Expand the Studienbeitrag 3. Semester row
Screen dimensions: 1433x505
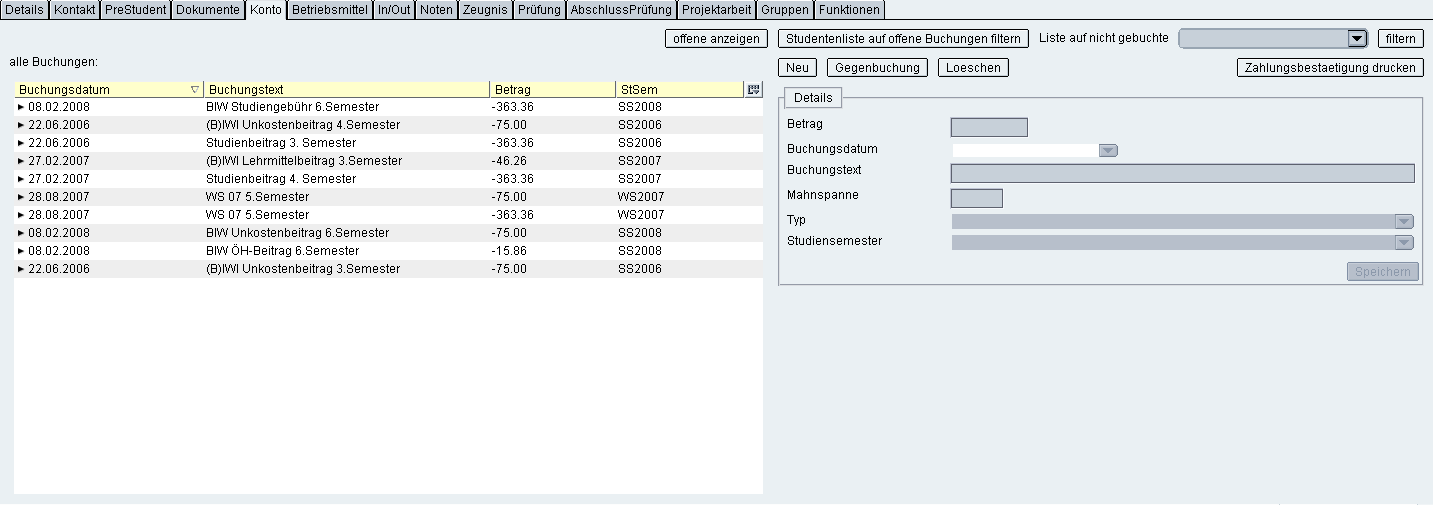click(x=21, y=143)
